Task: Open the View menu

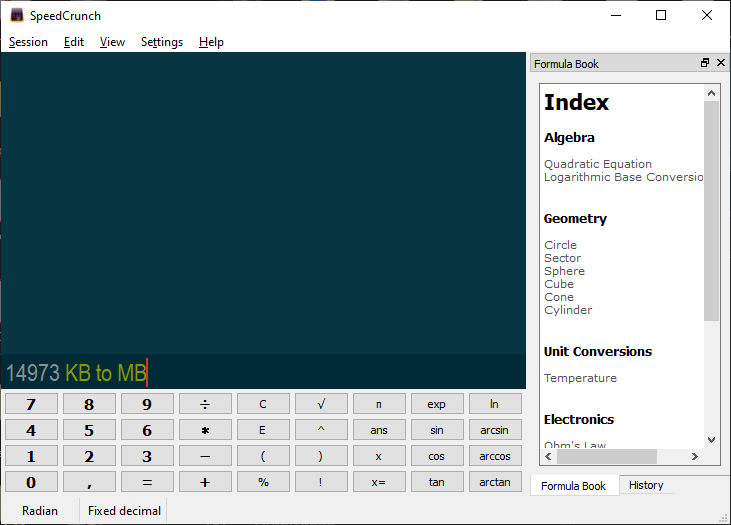Action: pos(112,42)
